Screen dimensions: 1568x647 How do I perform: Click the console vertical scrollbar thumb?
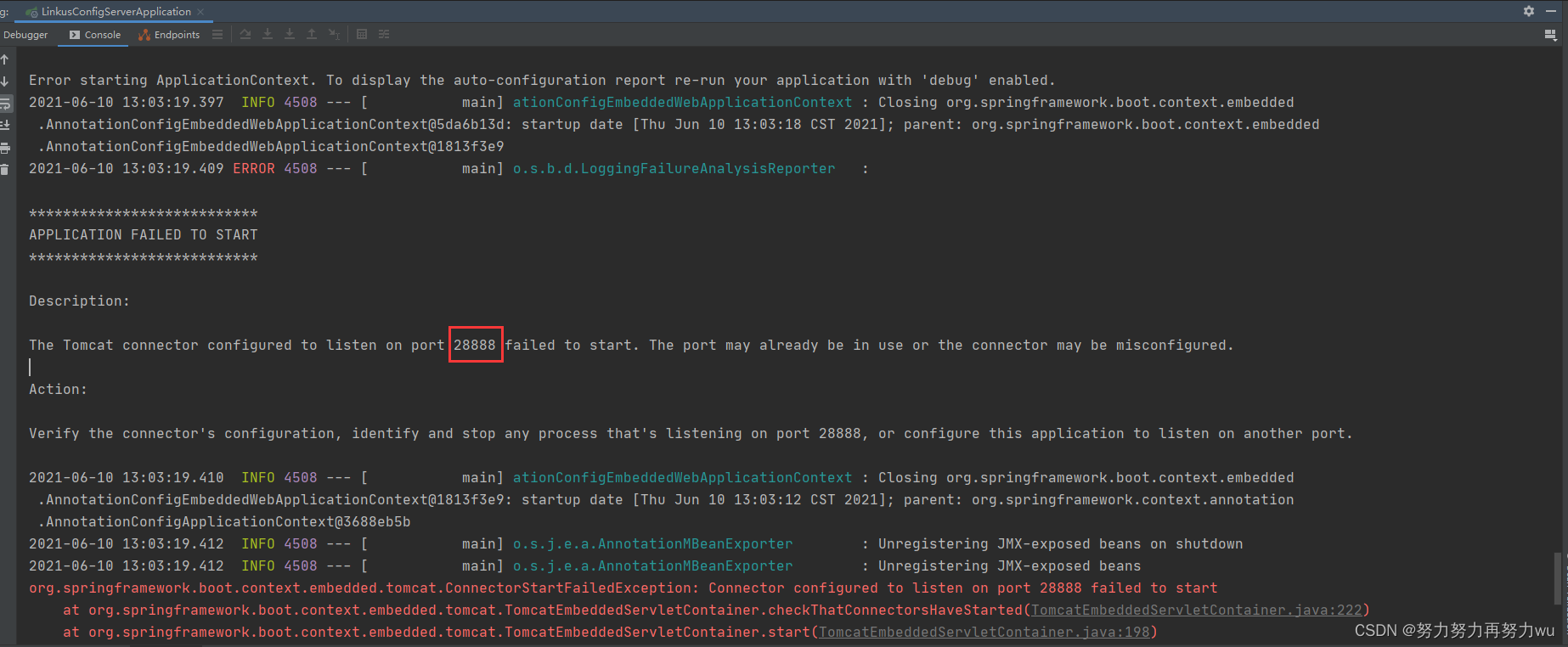pos(1557,577)
